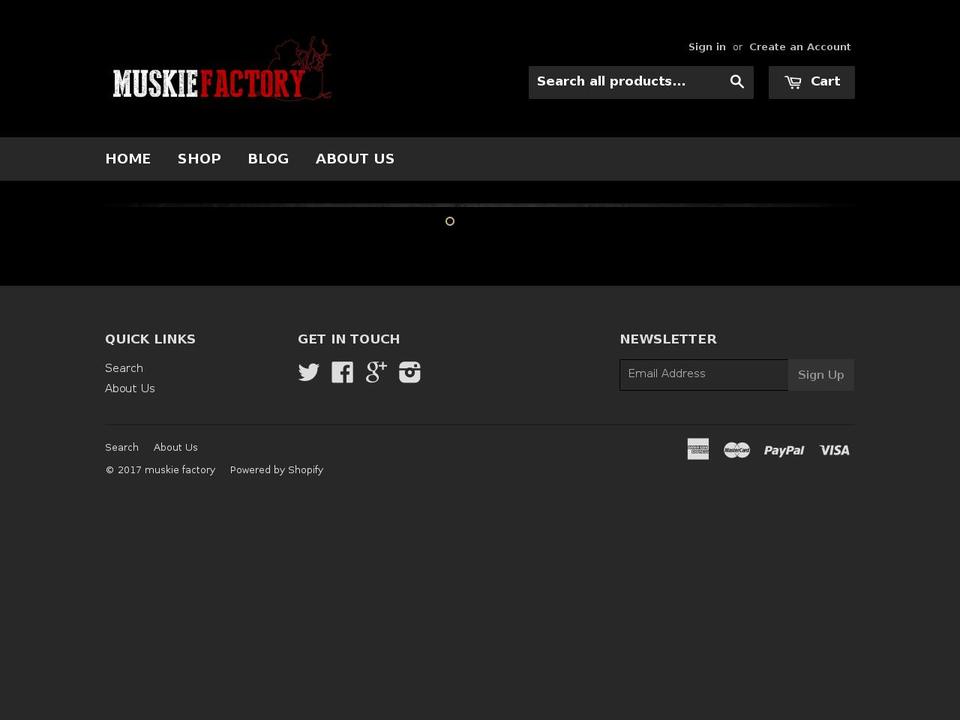Open the BLOG page

point(268,158)
